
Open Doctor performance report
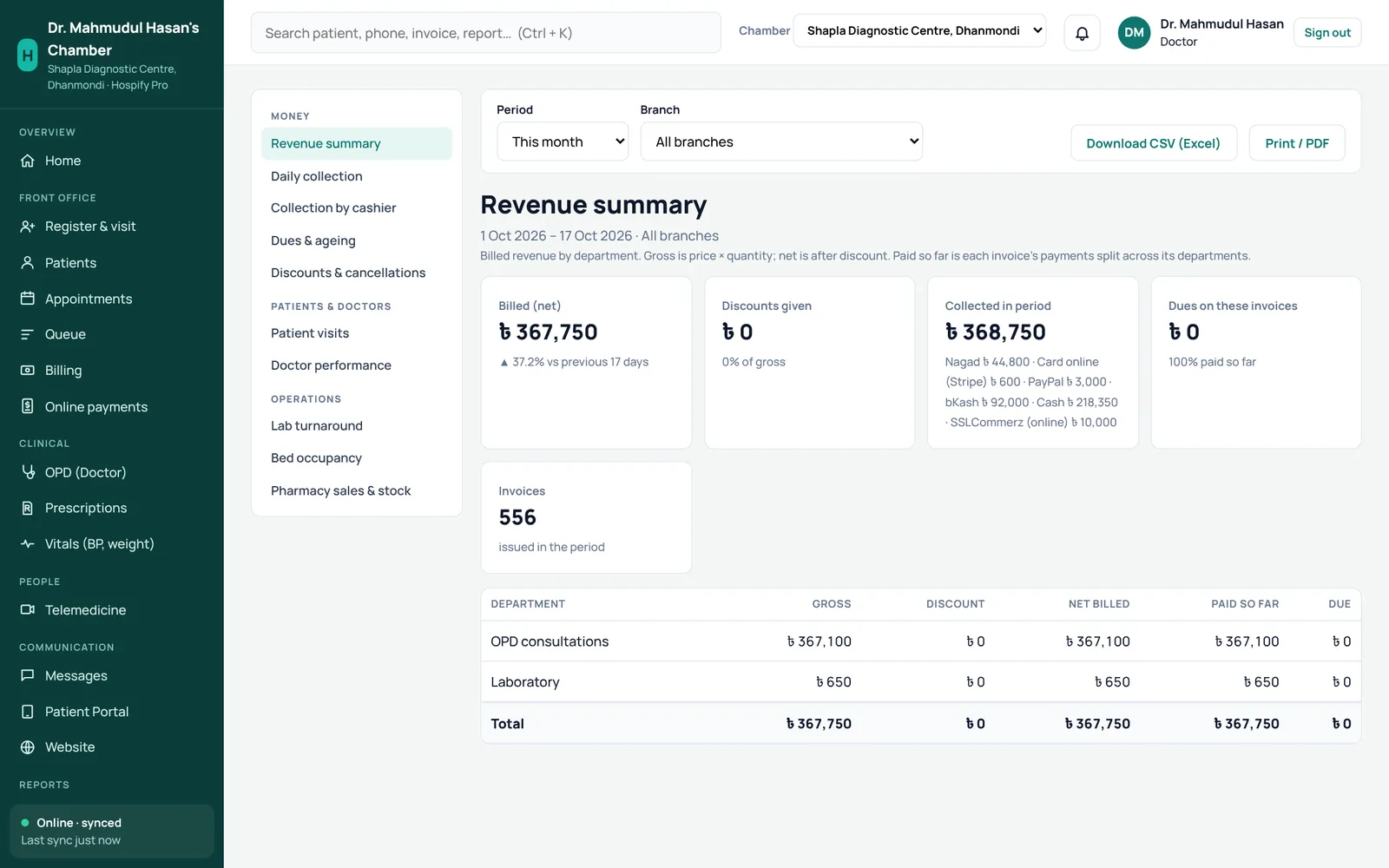click(x=357, y=365)
